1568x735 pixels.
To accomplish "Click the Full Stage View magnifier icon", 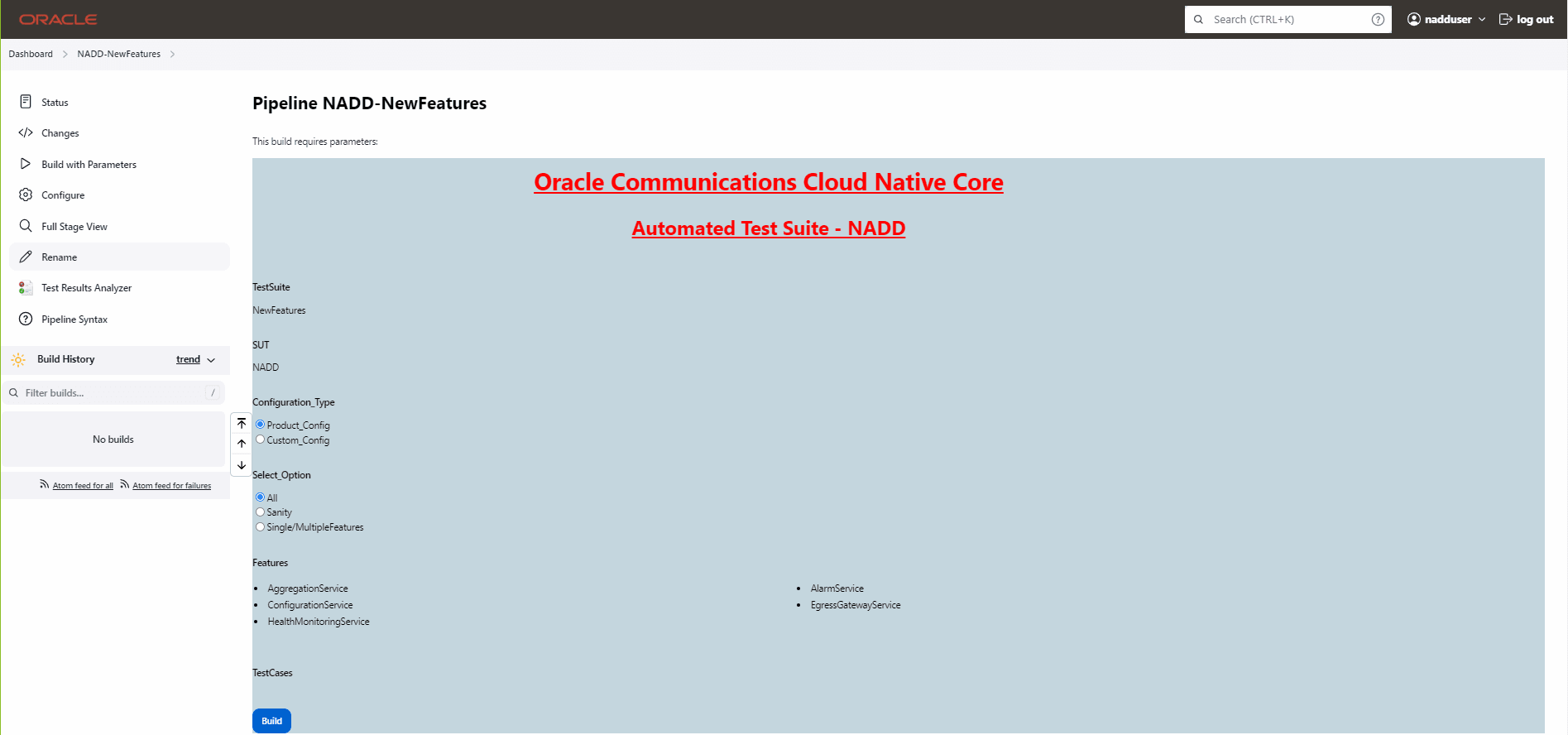I will point(26,226).
